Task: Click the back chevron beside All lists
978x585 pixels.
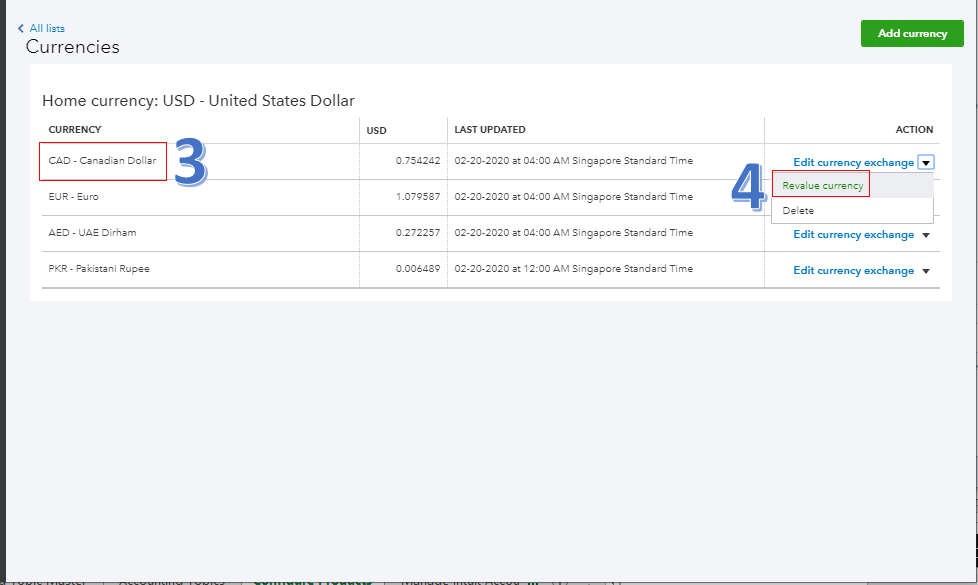Action: pos(21,29)
